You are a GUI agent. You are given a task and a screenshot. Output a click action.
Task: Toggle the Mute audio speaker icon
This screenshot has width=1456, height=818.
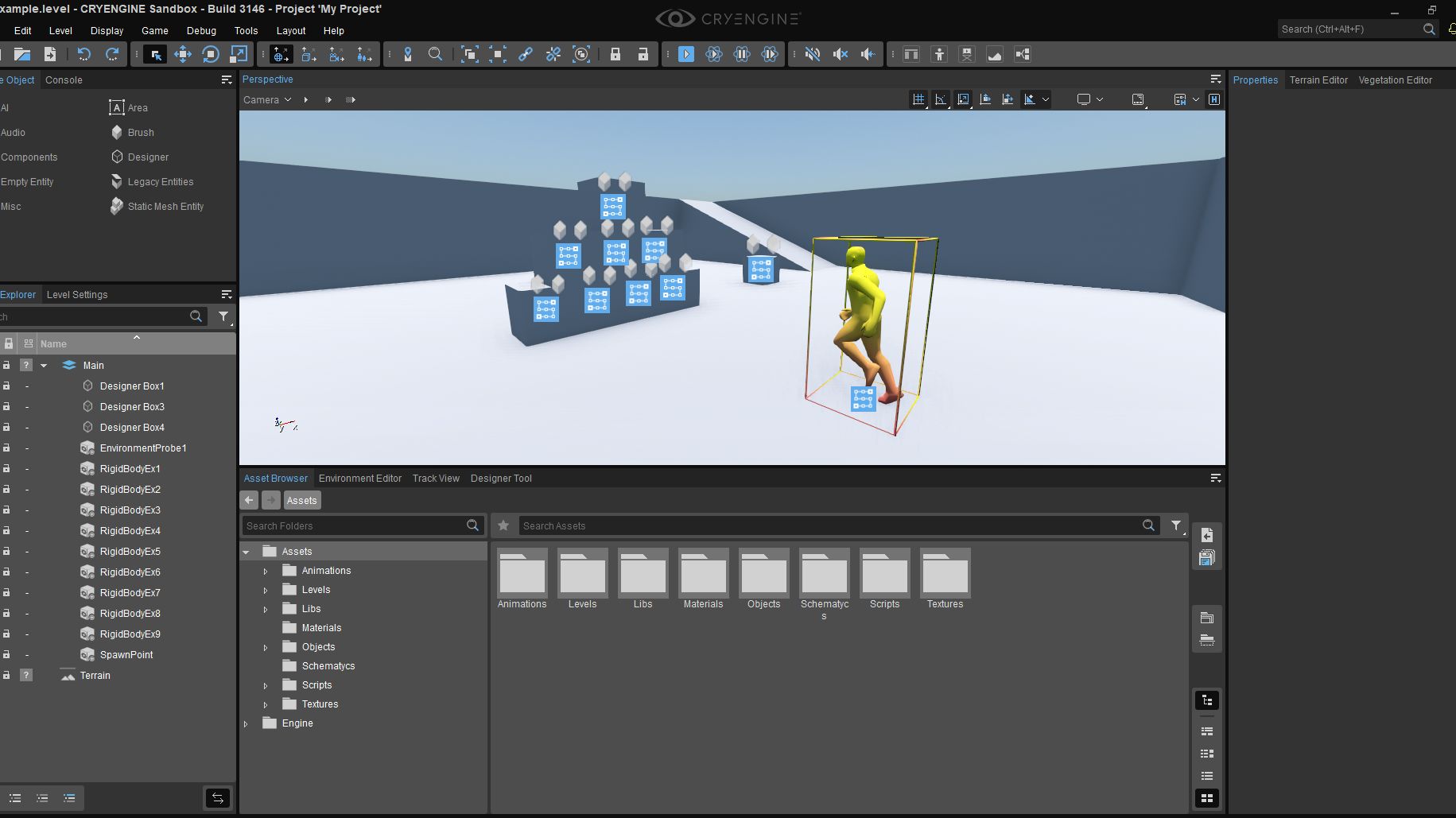click(812, 54)
